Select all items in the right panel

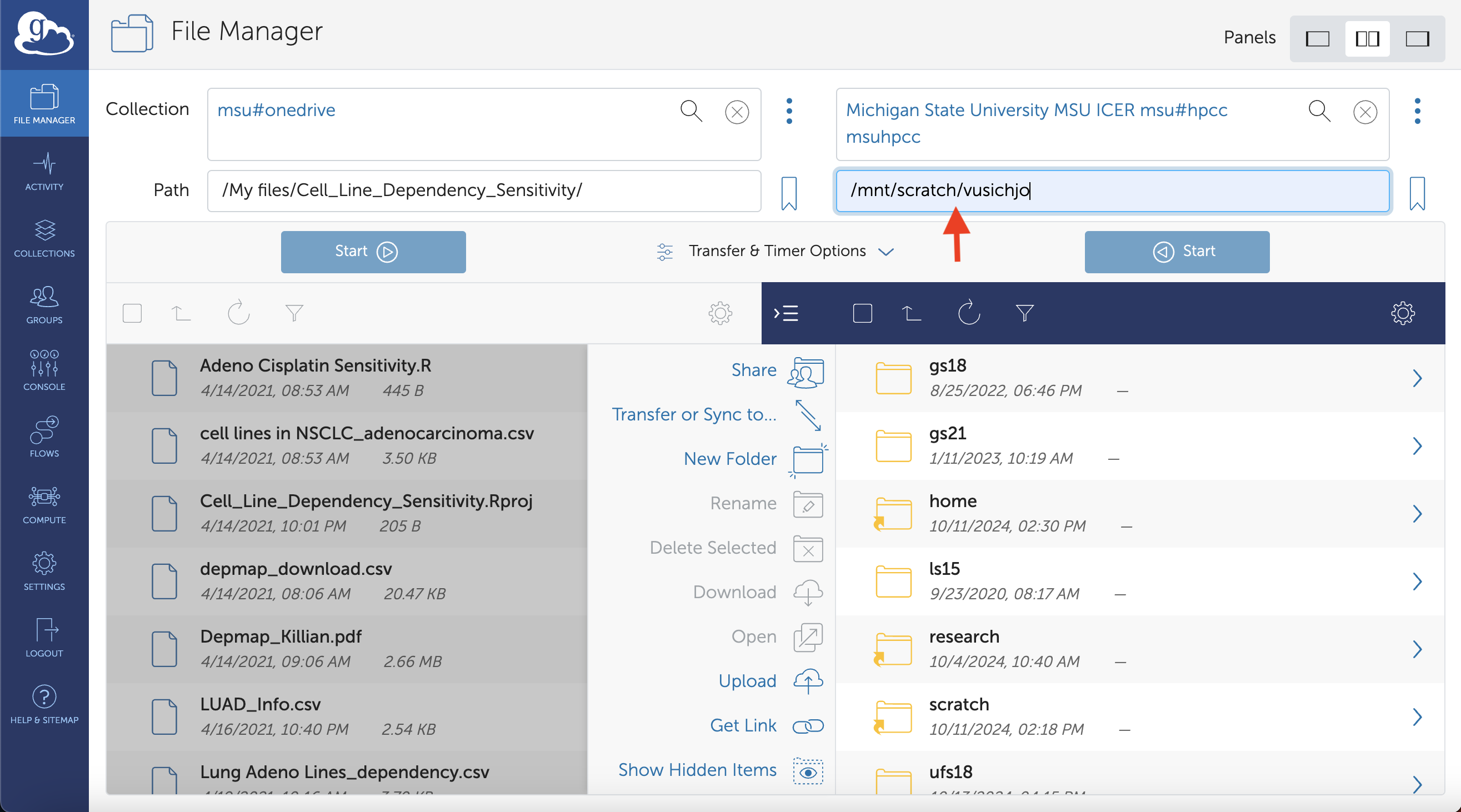(x=862, y=313)
